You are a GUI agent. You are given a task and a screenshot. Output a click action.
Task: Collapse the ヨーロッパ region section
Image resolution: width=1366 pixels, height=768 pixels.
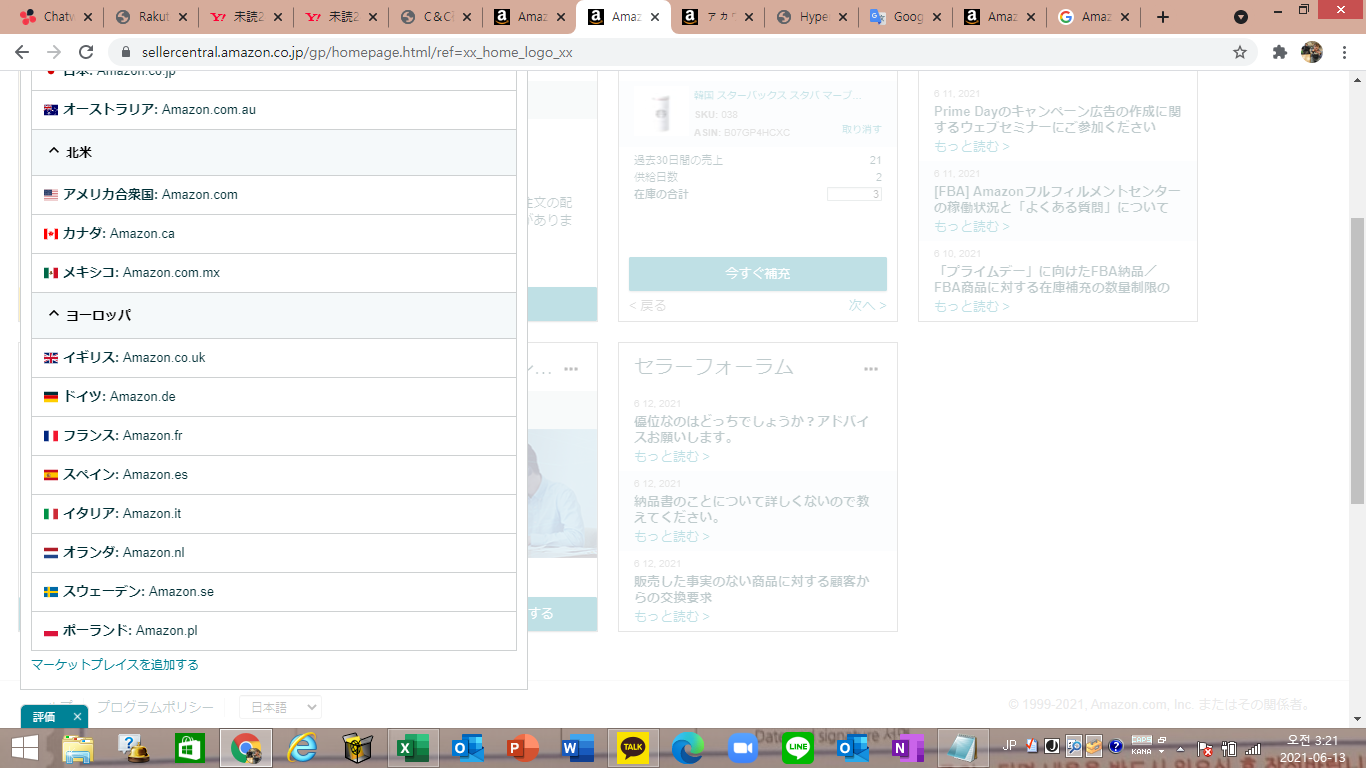click(x=274, y=315)
